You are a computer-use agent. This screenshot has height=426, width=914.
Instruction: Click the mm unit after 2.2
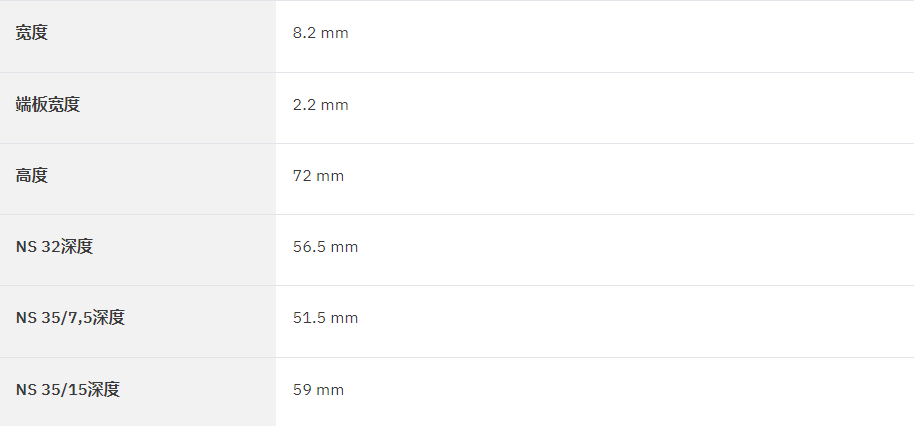pyautogui.click(x=335, y=105)
